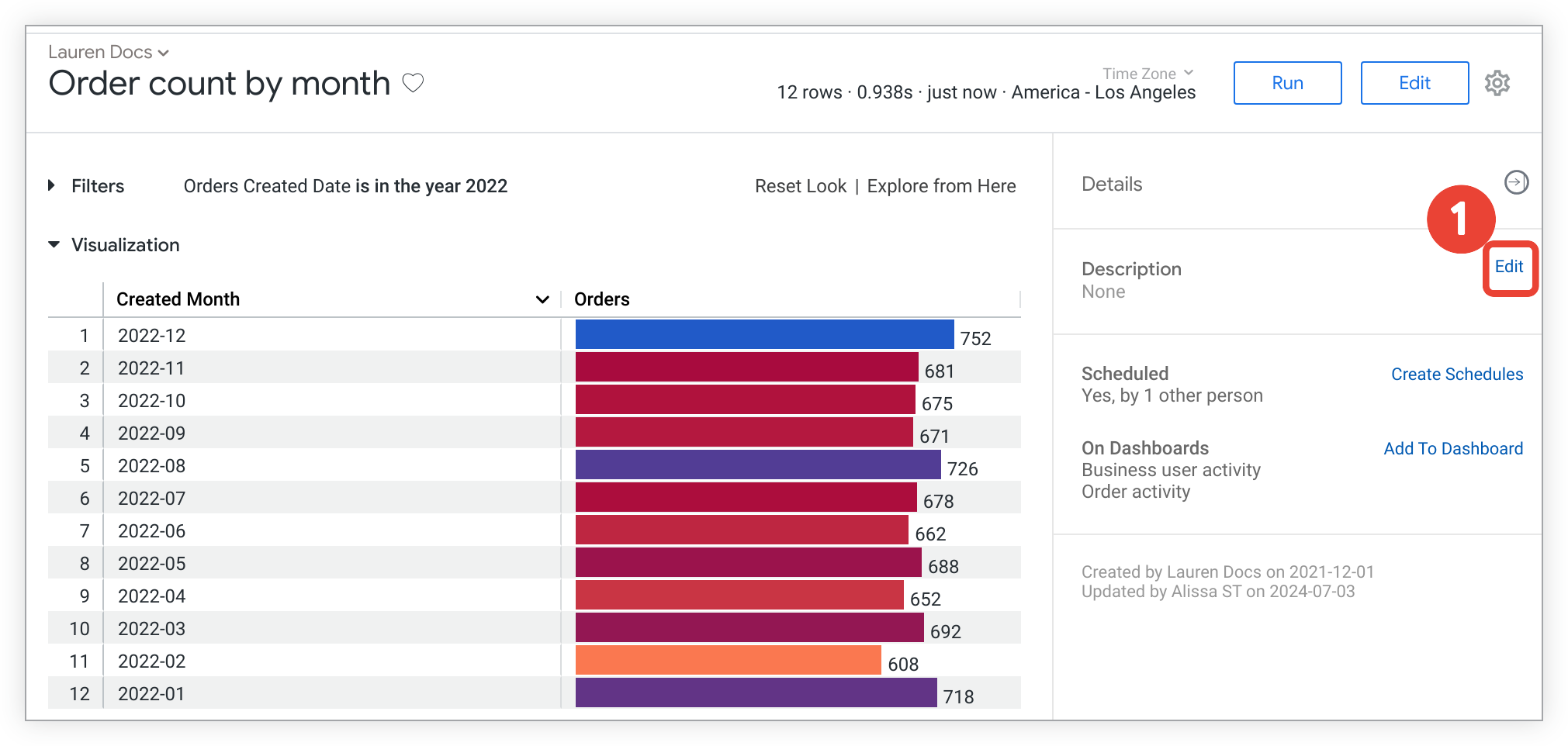Open the Create Schedules link
The image size is (1568, 746).
pos(1456,375)
